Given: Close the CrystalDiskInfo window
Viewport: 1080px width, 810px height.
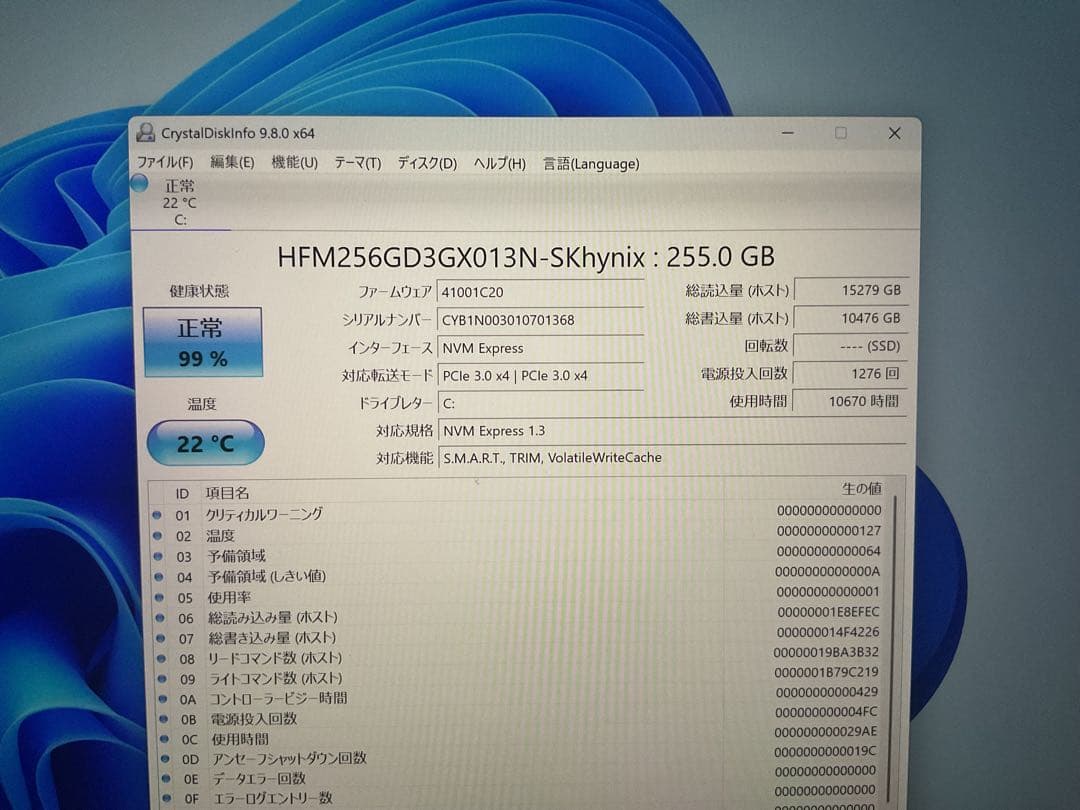Looking at the screenshot, I should [x=894, y=133].
